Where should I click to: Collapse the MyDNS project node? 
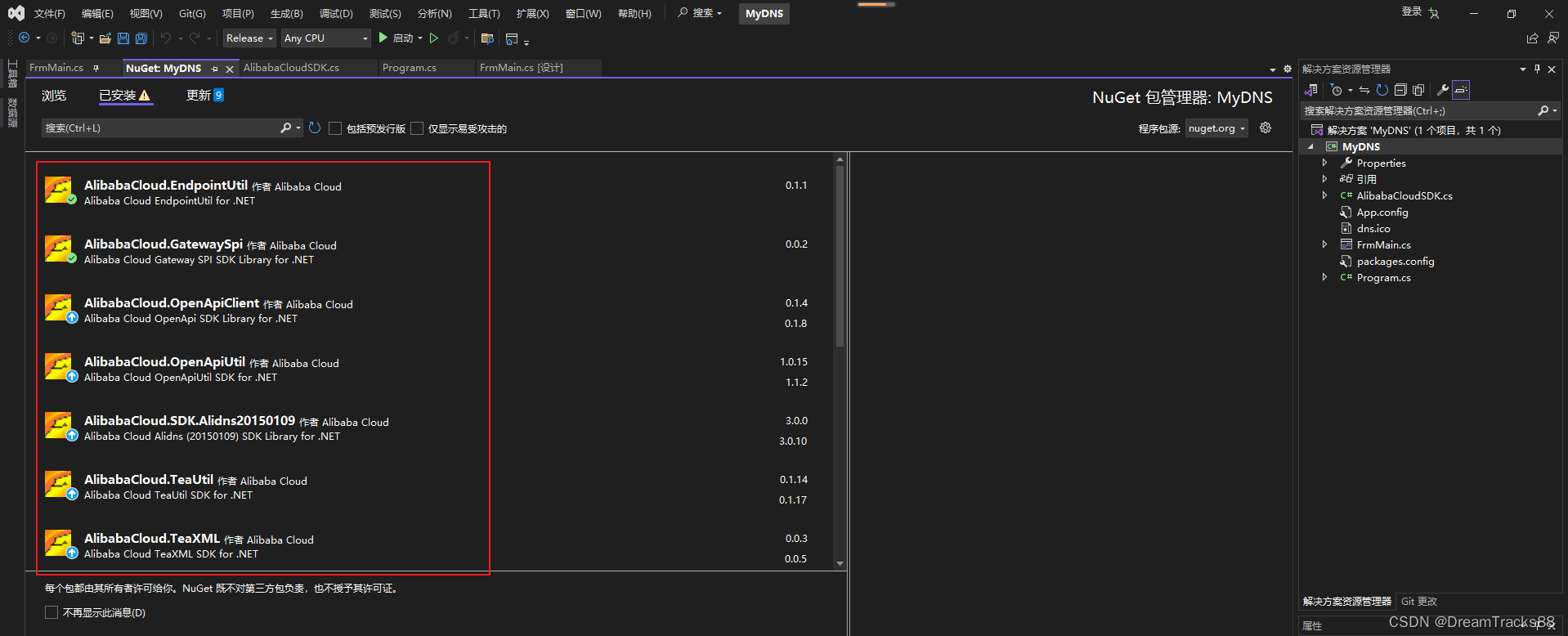(1310, 146)
